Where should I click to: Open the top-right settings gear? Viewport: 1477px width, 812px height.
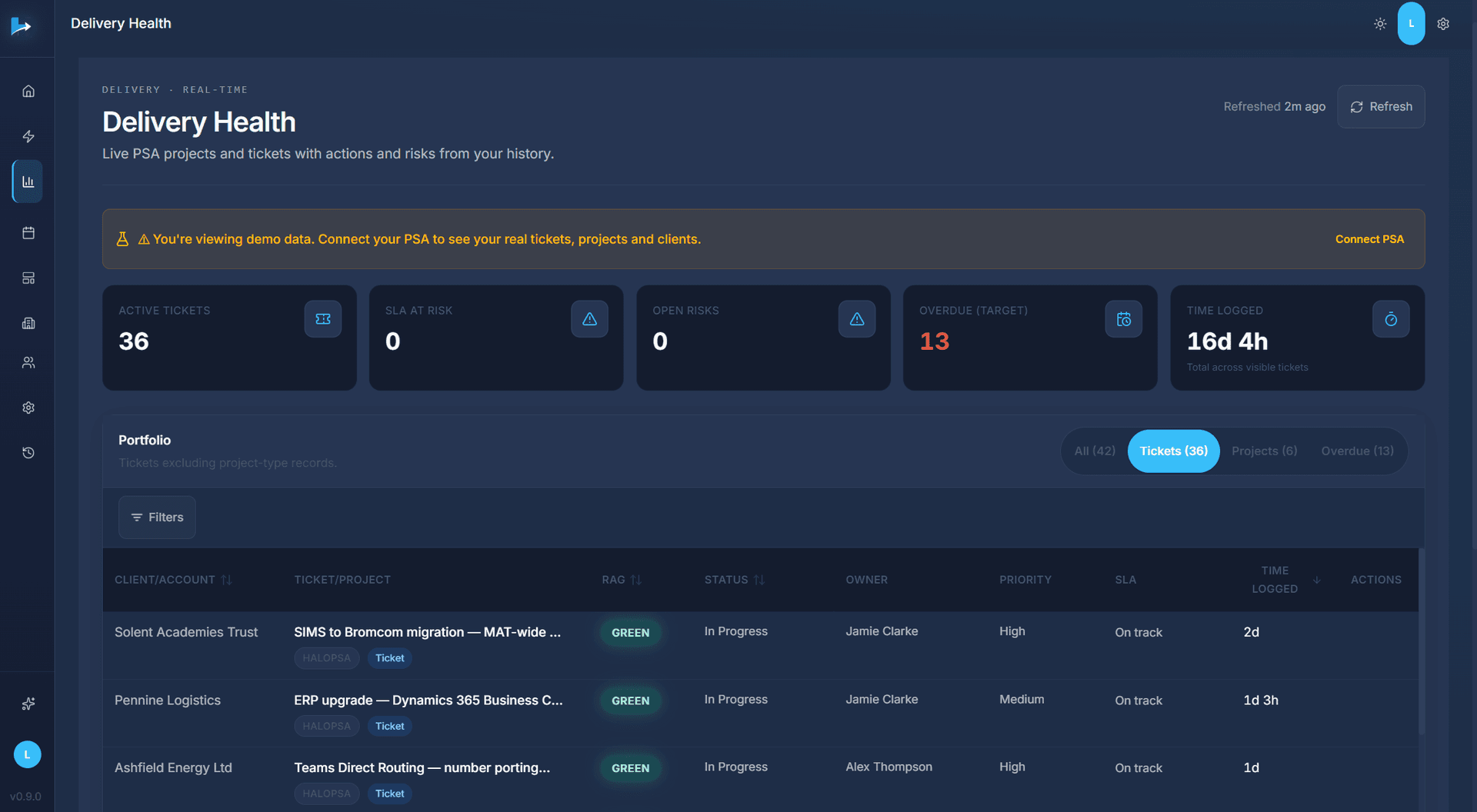click(1443, 24)
